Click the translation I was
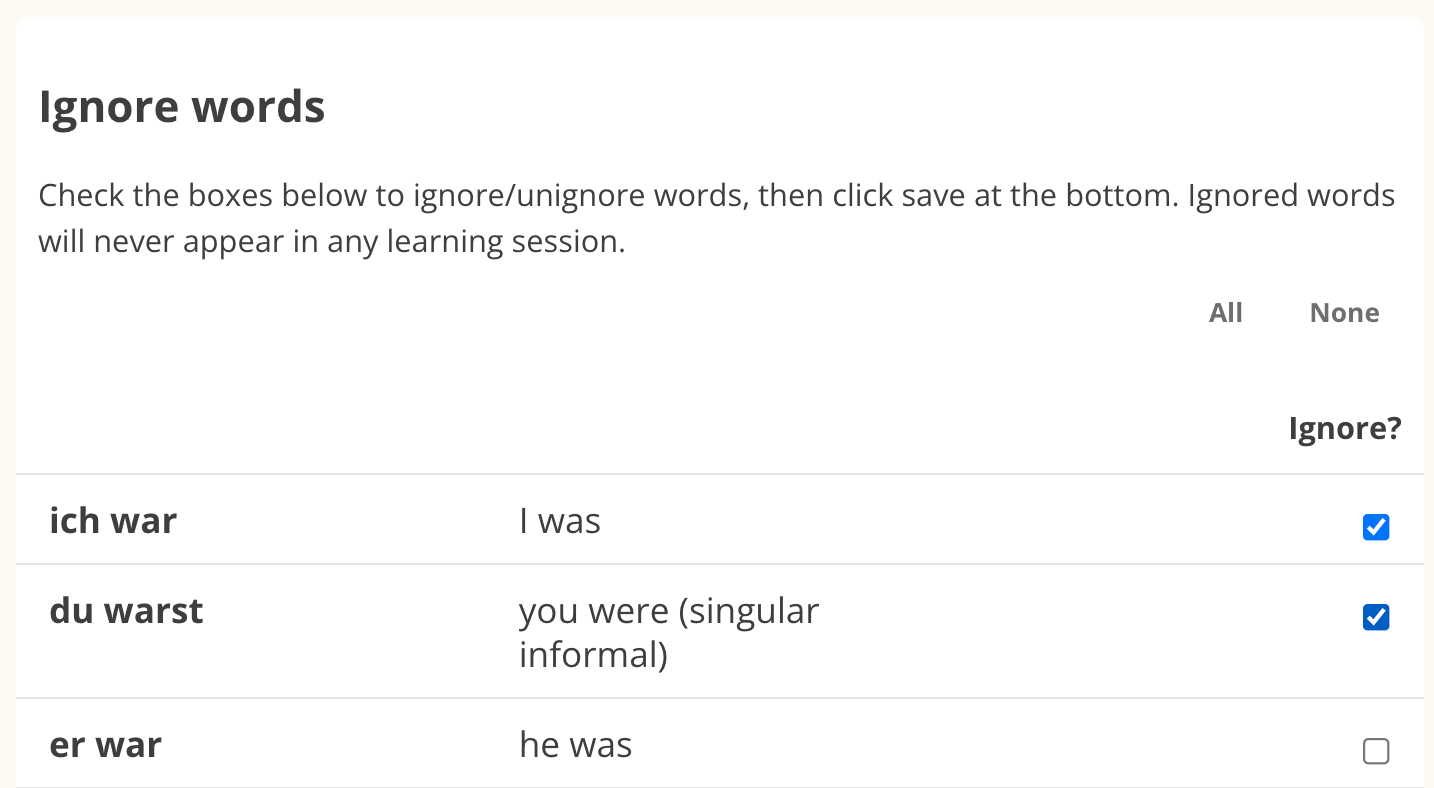 560,521
